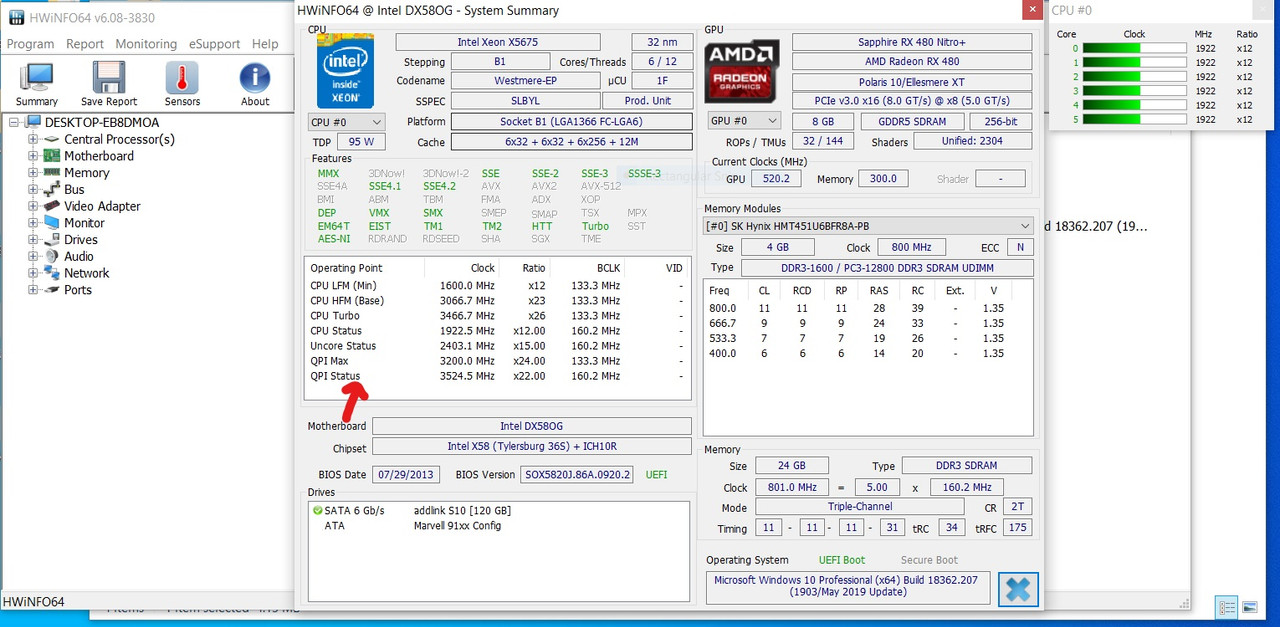The height and width of the screenshot is (627, 1280).
Task: Open the Report menu
Action: (x=85, y=44)
